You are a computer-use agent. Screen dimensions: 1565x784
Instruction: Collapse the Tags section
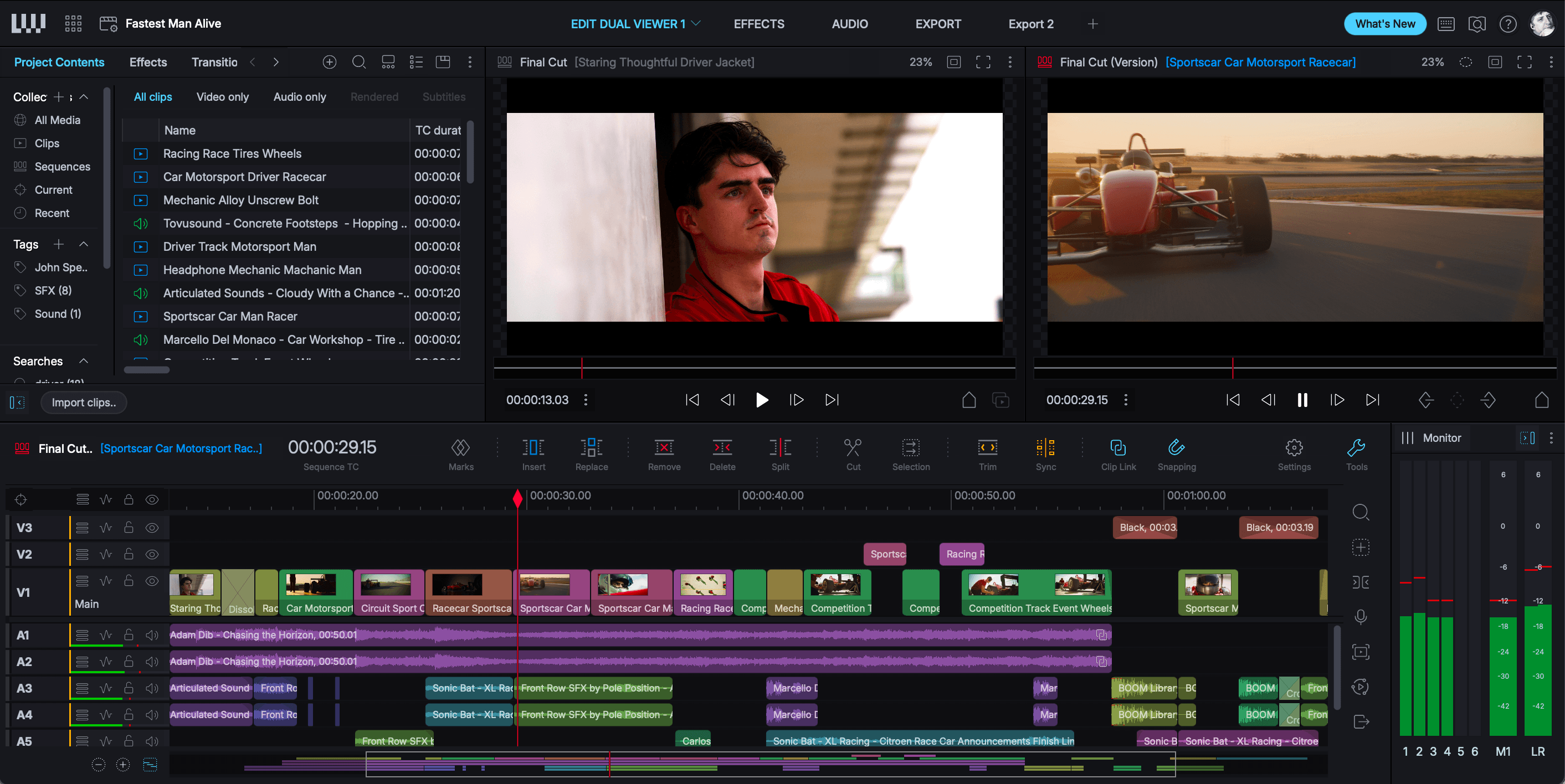point(84,244)
